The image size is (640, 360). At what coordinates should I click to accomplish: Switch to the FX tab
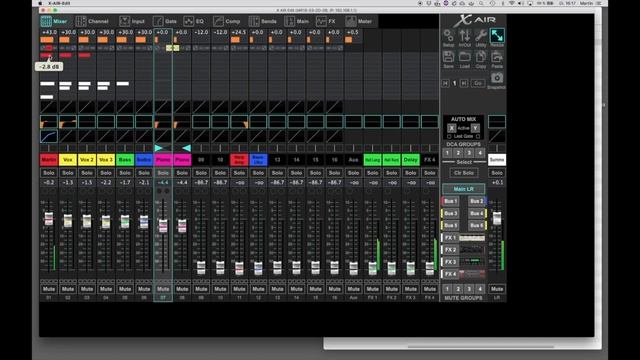click(x=326, y=21)
